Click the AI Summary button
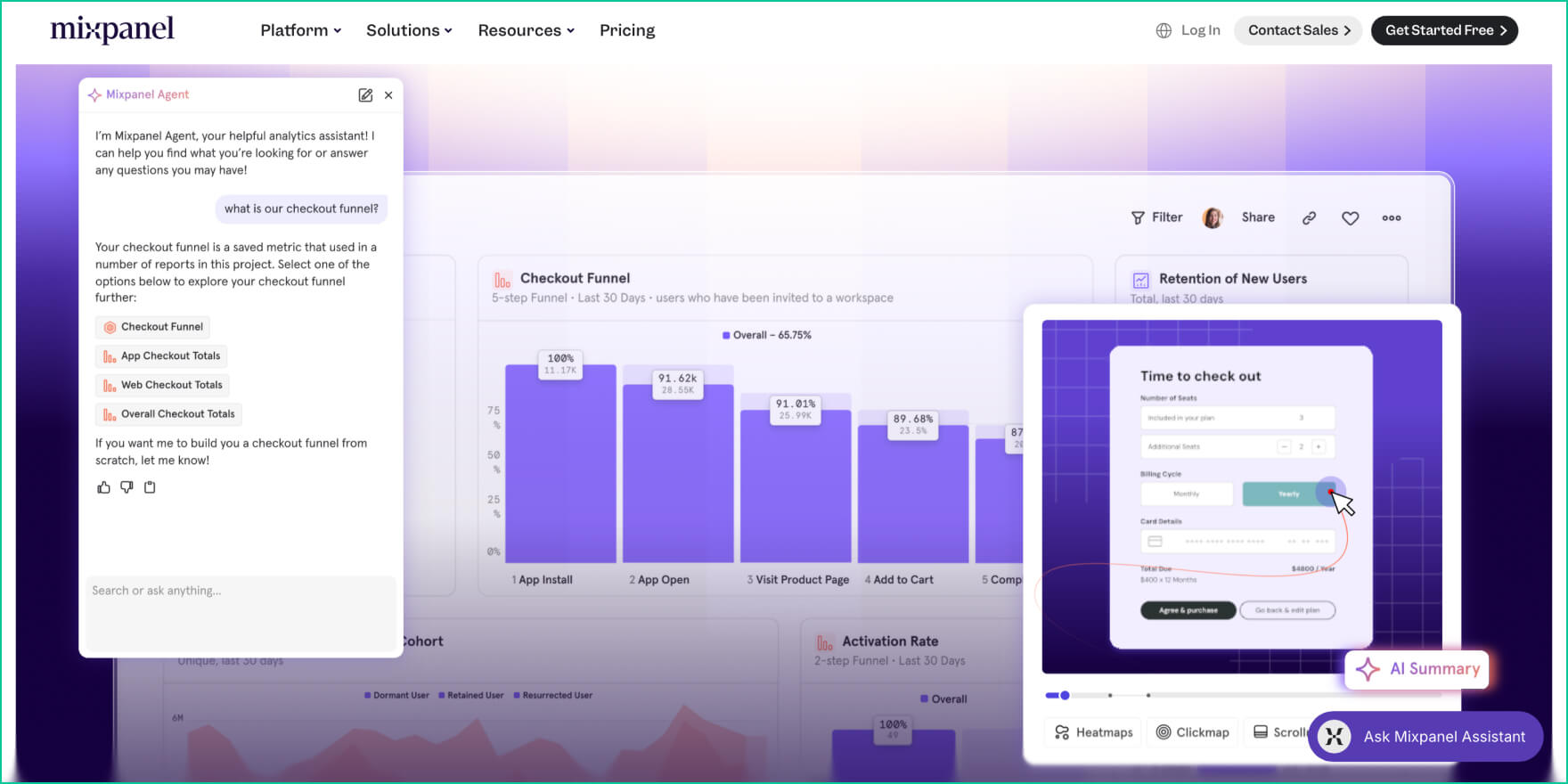Image resolution: width=1568 pixels, height=784 pixels. [1417, 669]
